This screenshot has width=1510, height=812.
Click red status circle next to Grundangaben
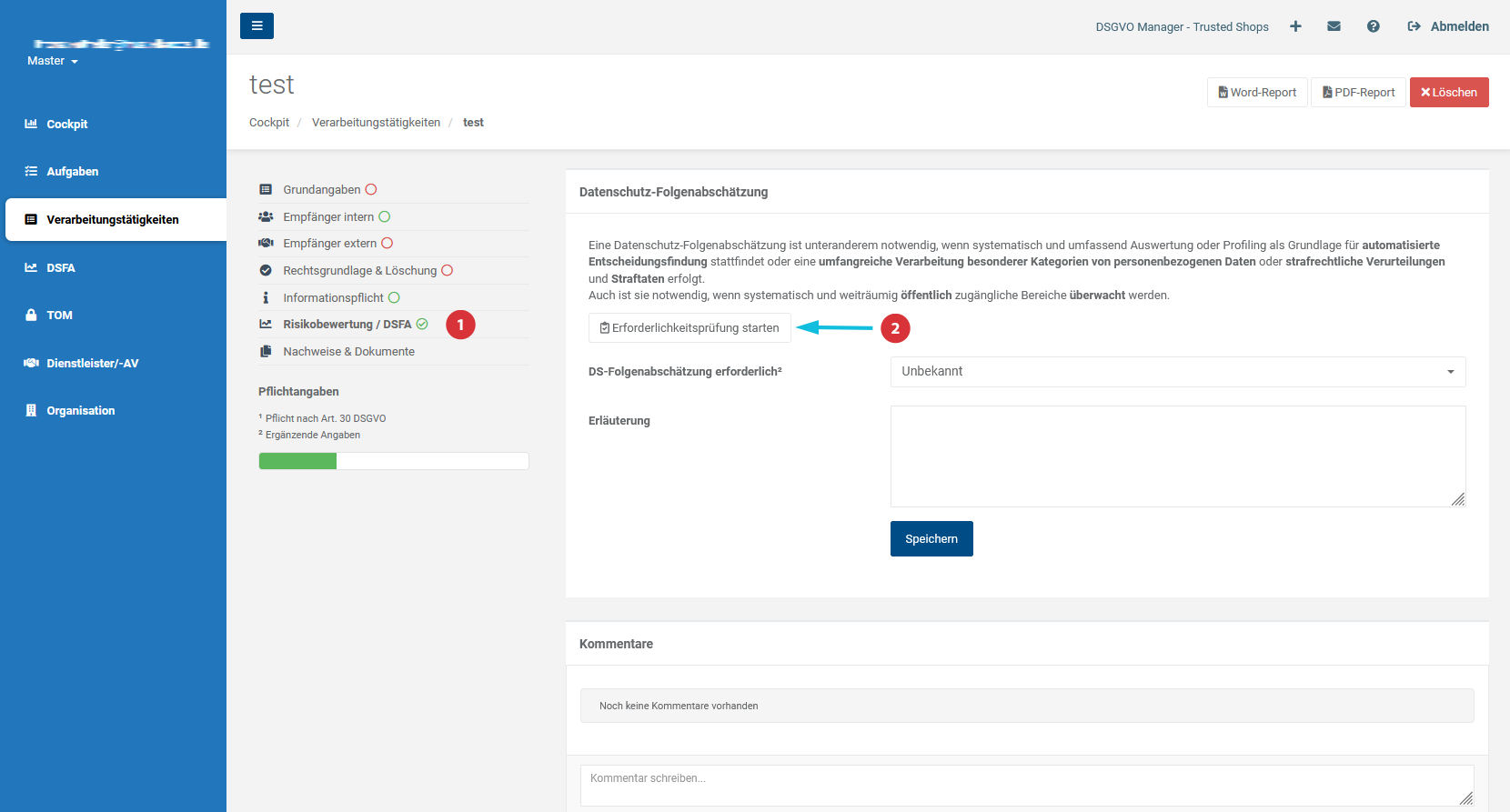[371, 190]
